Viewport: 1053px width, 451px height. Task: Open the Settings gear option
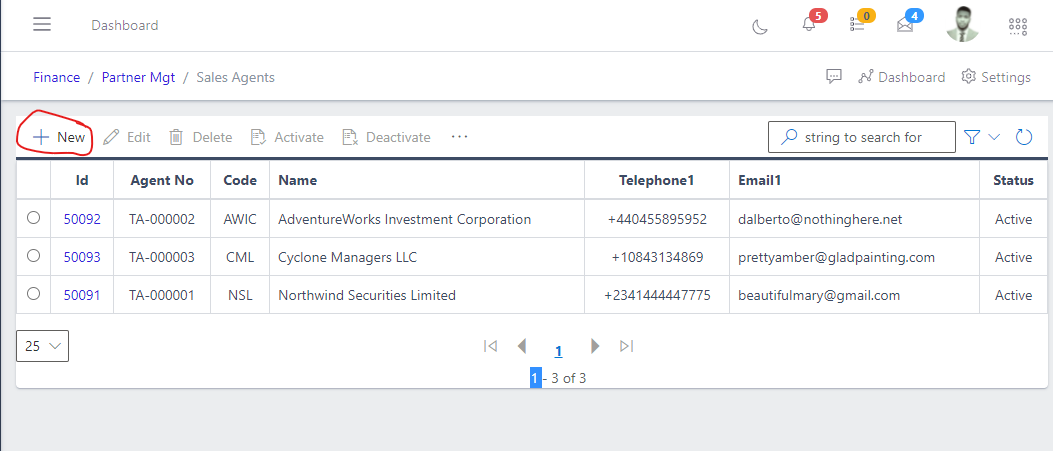click(996, 77)
